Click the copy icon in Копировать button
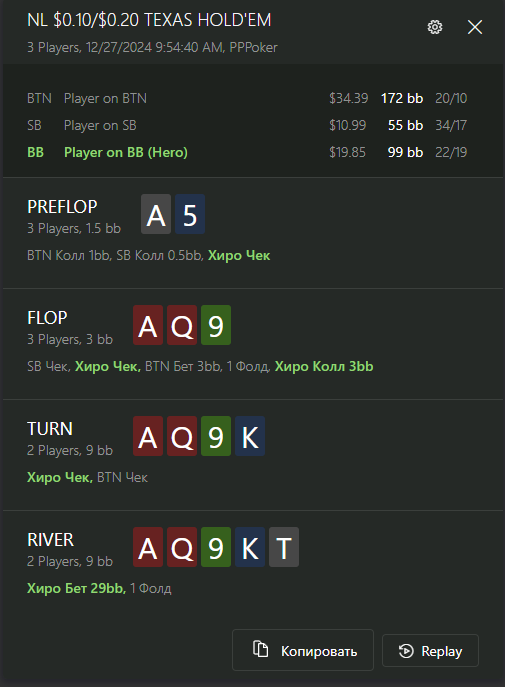 pyautogui.click(x=261, y=649)
